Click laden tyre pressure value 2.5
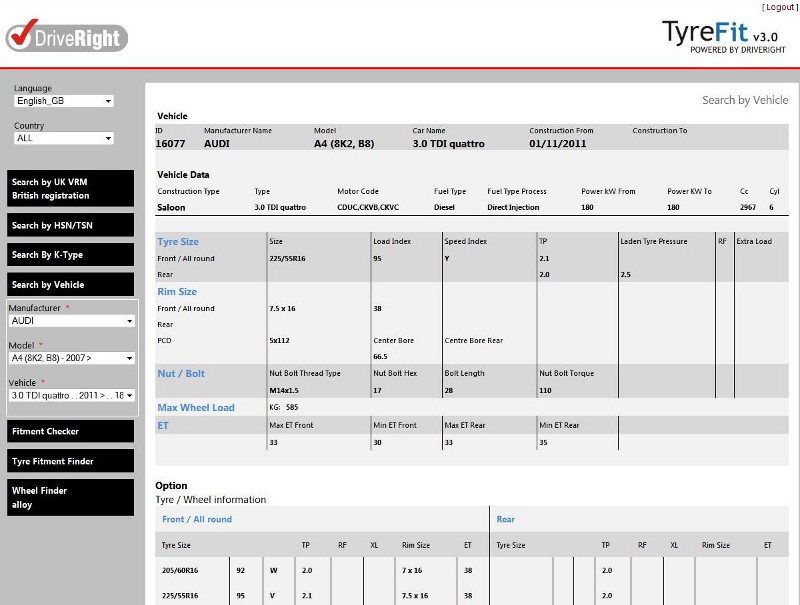800x605 pixels. [x=626, y=274]
